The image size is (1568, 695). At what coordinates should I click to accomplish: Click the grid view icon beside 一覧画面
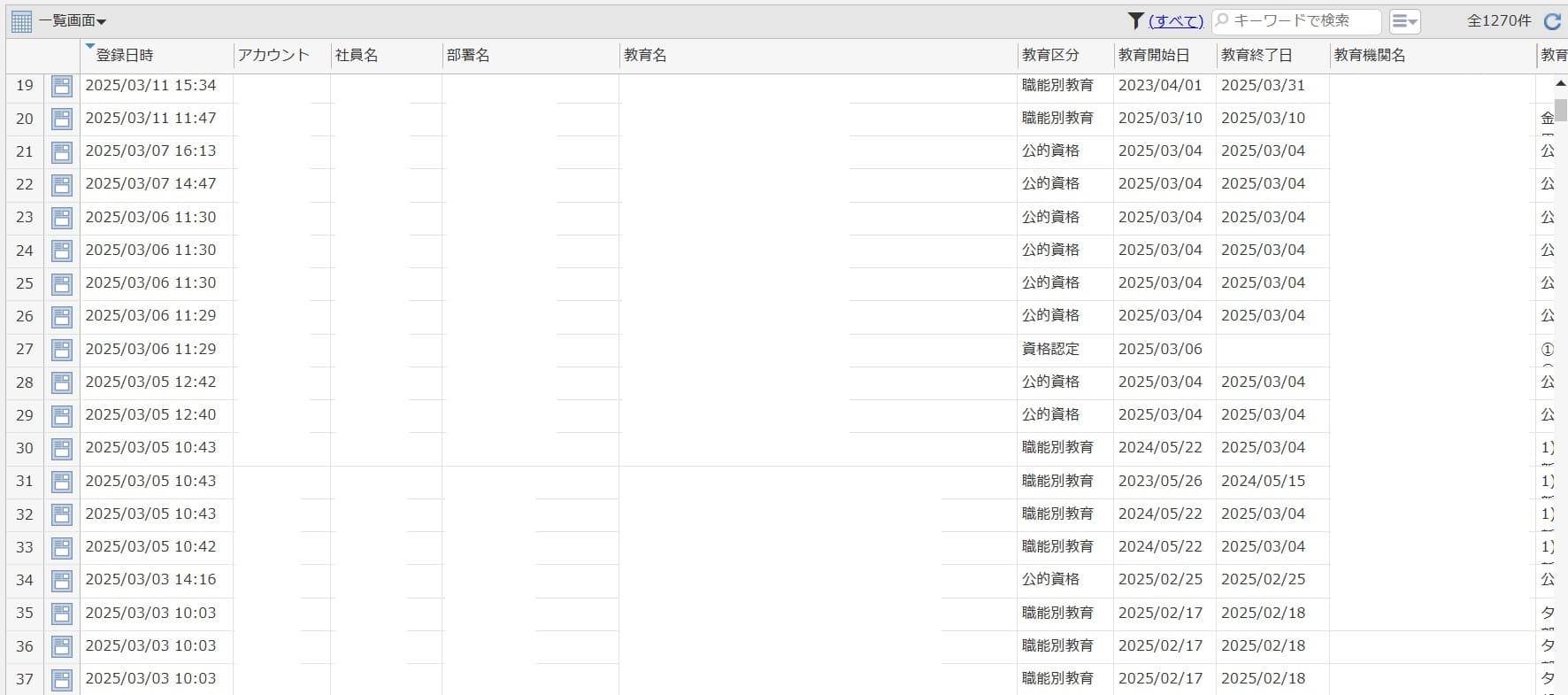(x=21, y=21)
